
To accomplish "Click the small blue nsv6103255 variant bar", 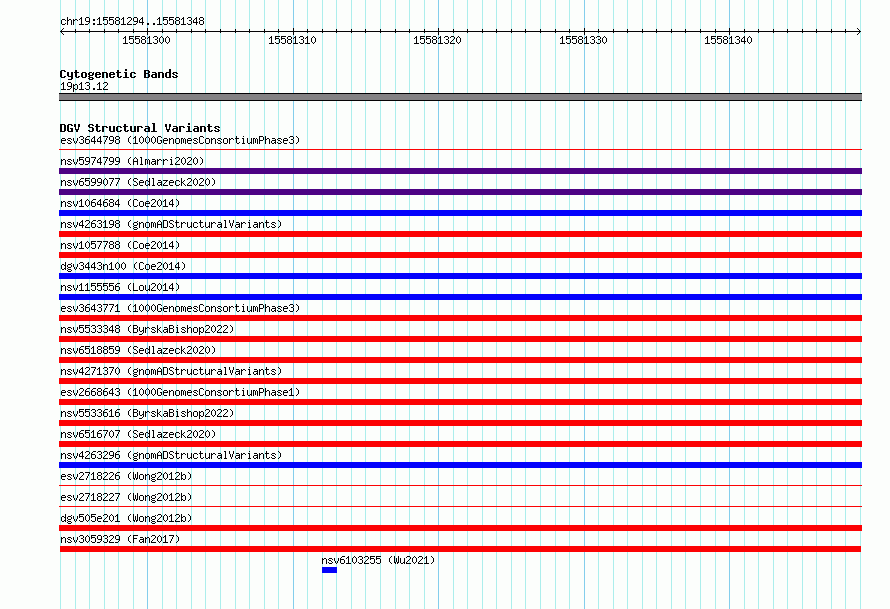I will tap(329, 570).
